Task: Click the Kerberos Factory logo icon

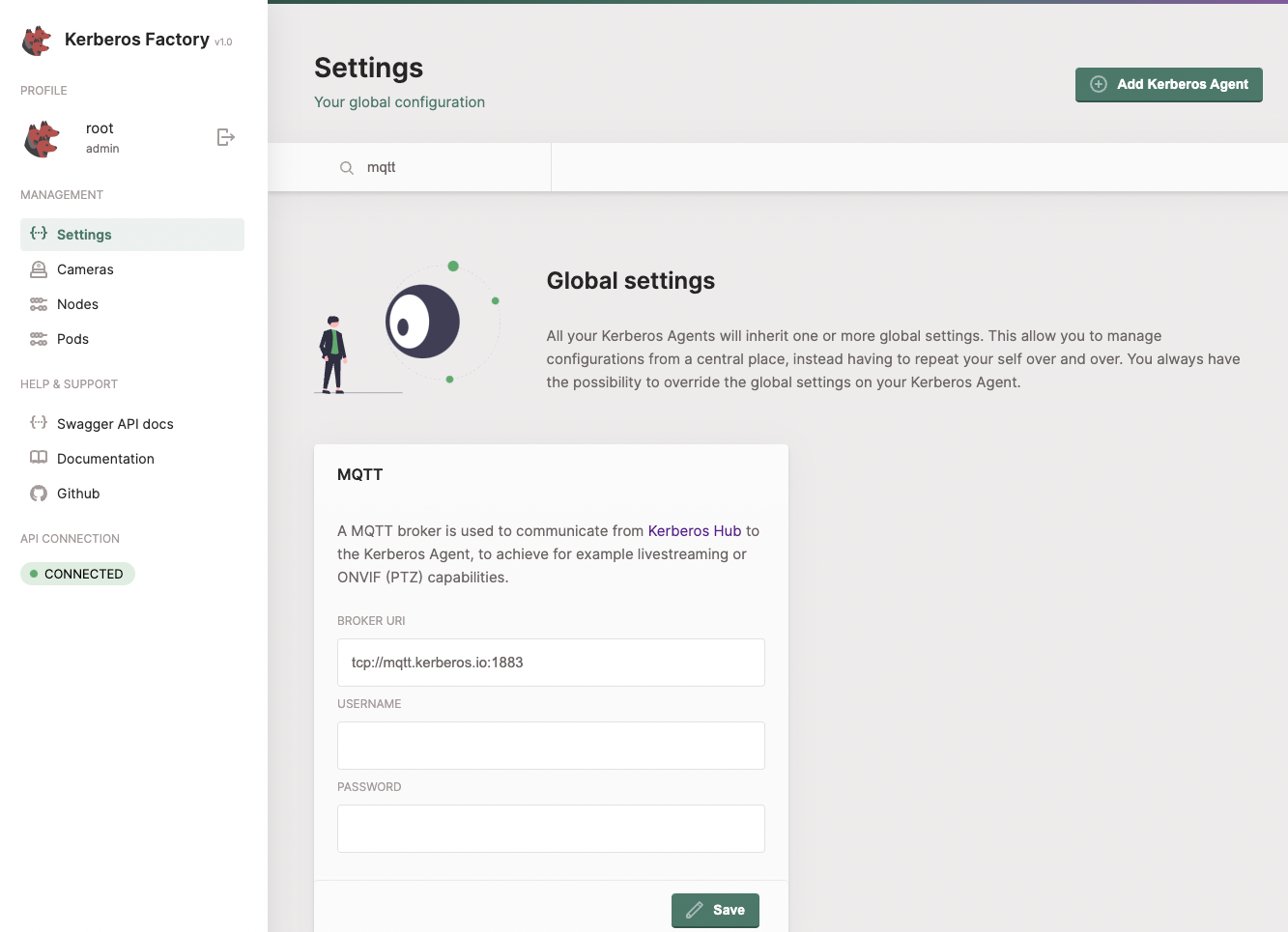Action: [x=36, y=40]
